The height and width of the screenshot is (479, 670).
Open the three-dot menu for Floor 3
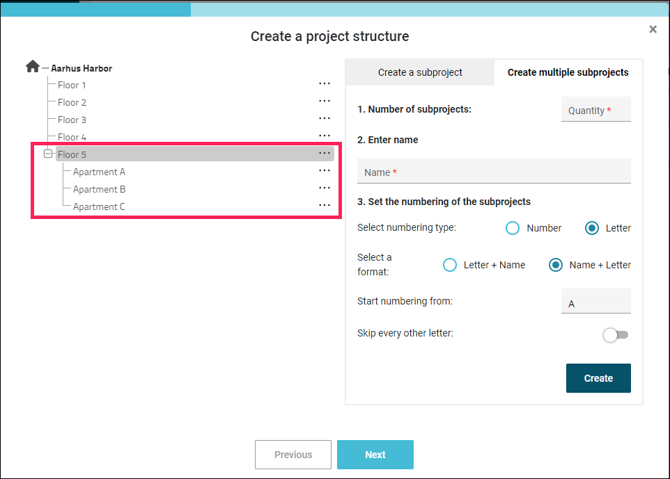[324, 119]
